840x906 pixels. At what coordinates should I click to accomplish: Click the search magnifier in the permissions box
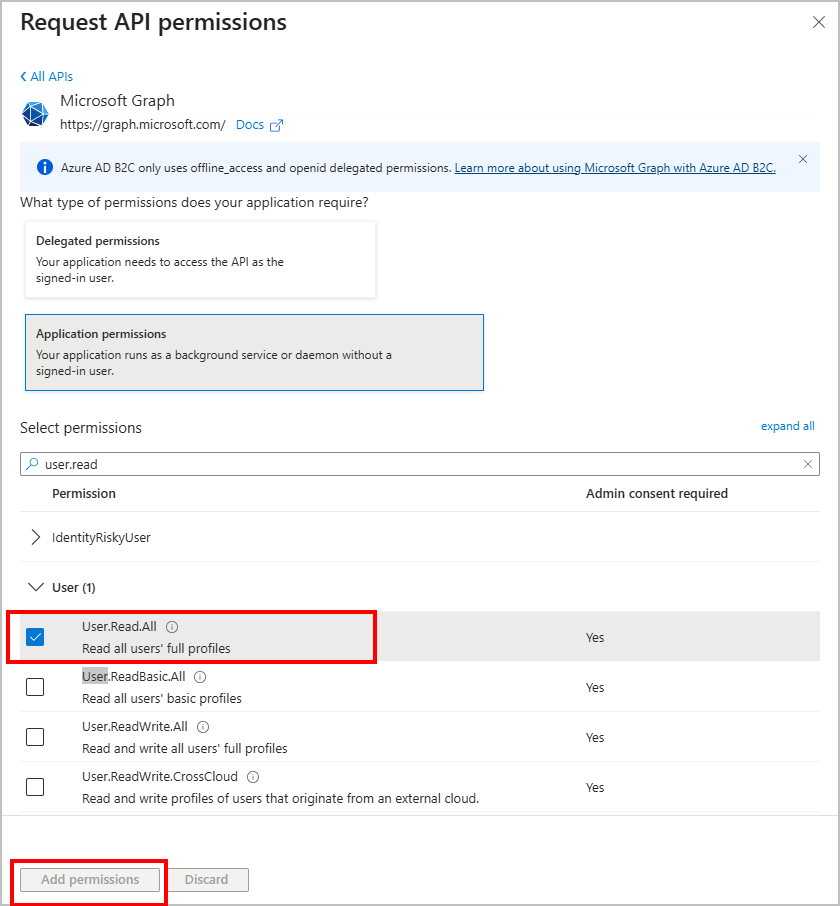[35, 464]
